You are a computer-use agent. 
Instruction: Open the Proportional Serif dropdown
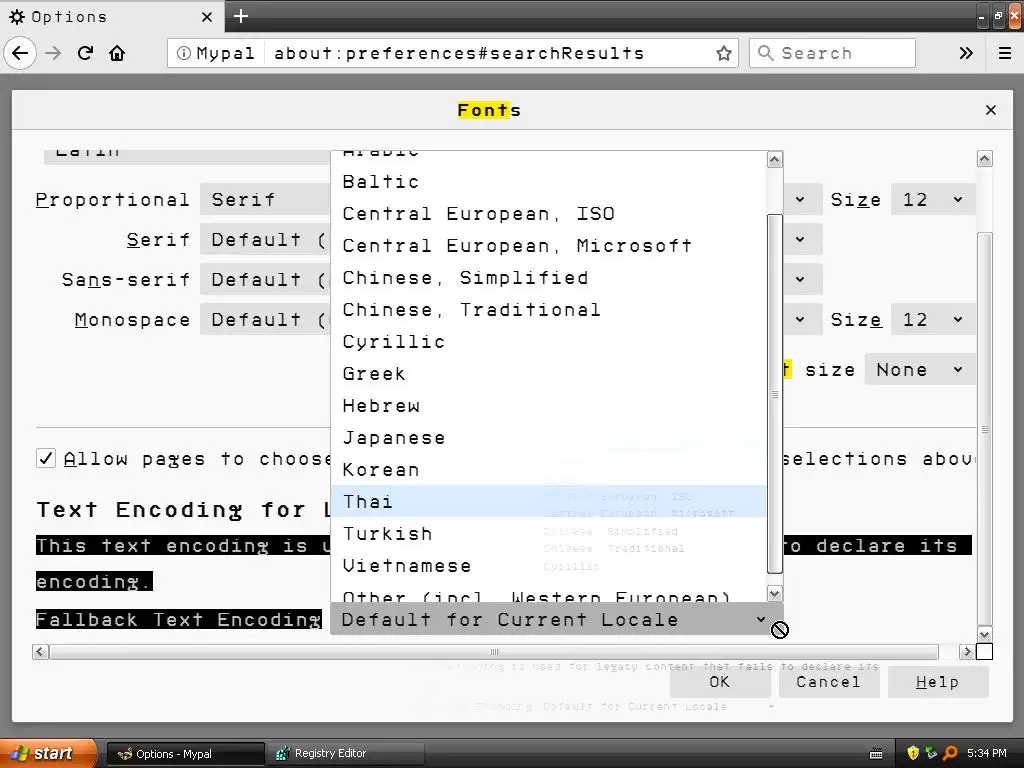[x=266, y=199]
